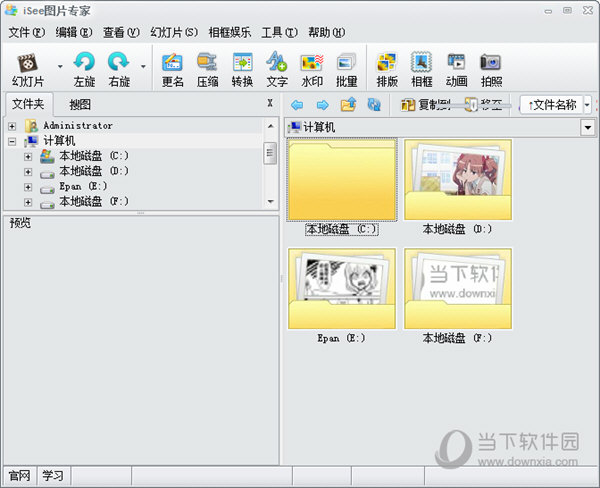Click the iSee application logo in title bar
The height and width of the screenshot is (488, 600).
11,10
